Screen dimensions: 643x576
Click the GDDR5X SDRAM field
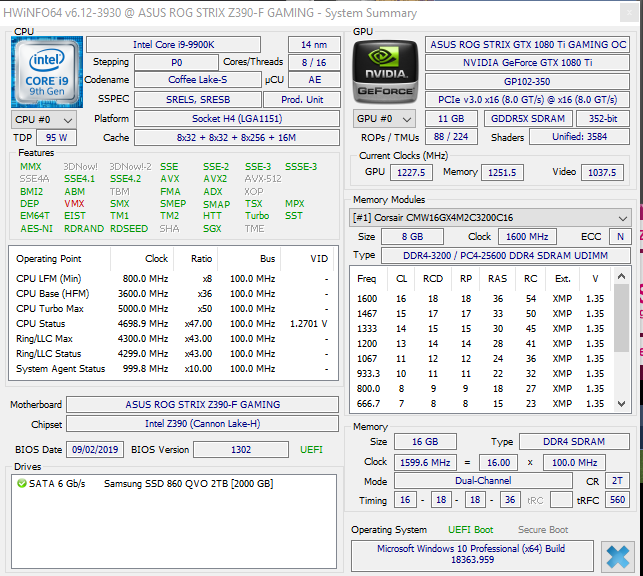pos(528,119)
